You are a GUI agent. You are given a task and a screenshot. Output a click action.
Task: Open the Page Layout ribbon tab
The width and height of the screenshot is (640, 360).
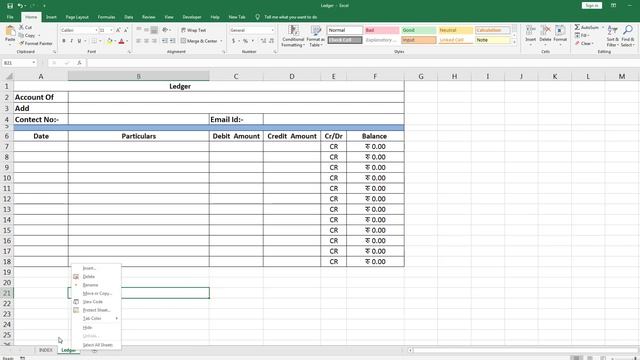(x=77, y=17)
